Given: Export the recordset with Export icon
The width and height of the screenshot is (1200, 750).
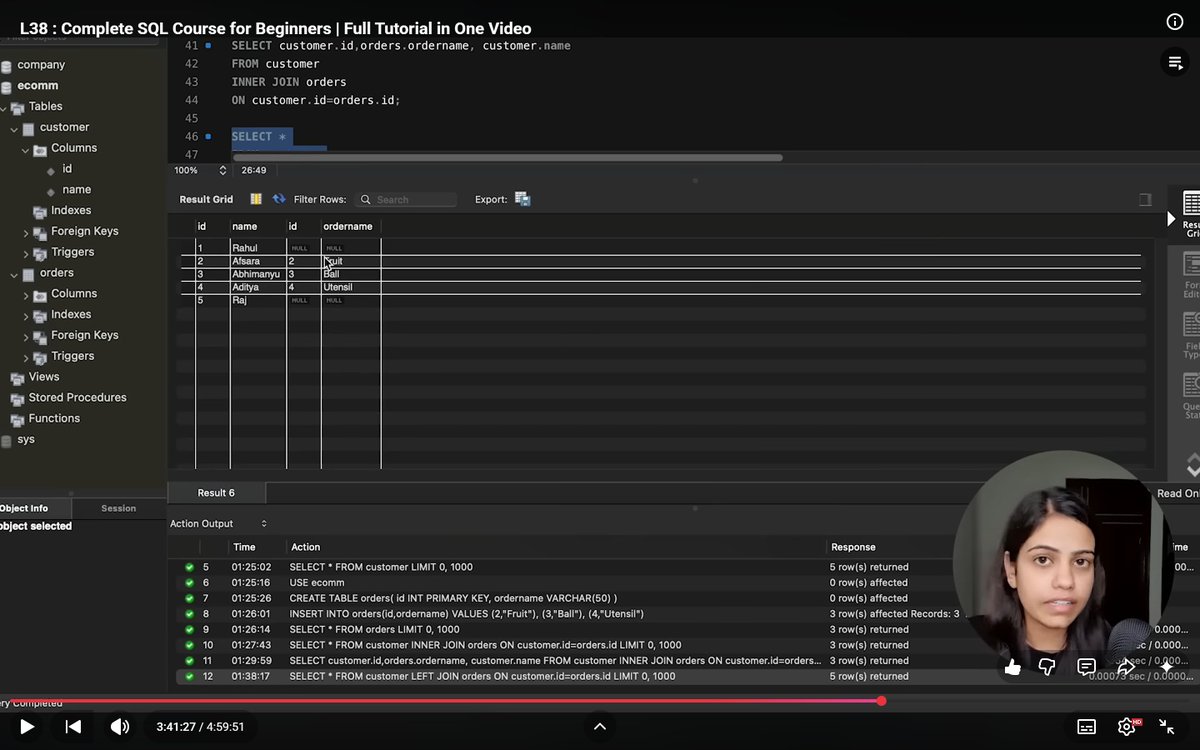Looking at the screenshot, I should [523, 199].
